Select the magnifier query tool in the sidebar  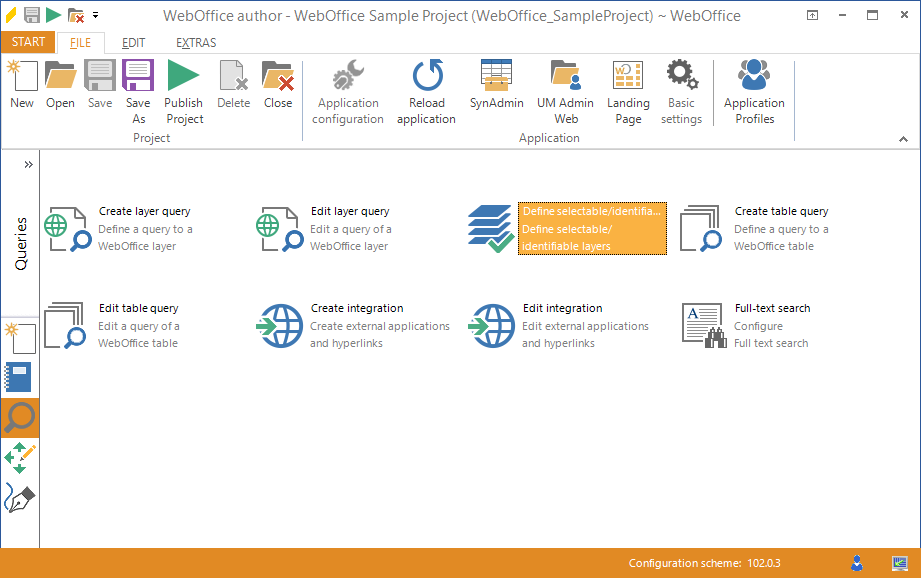point(18,417)
